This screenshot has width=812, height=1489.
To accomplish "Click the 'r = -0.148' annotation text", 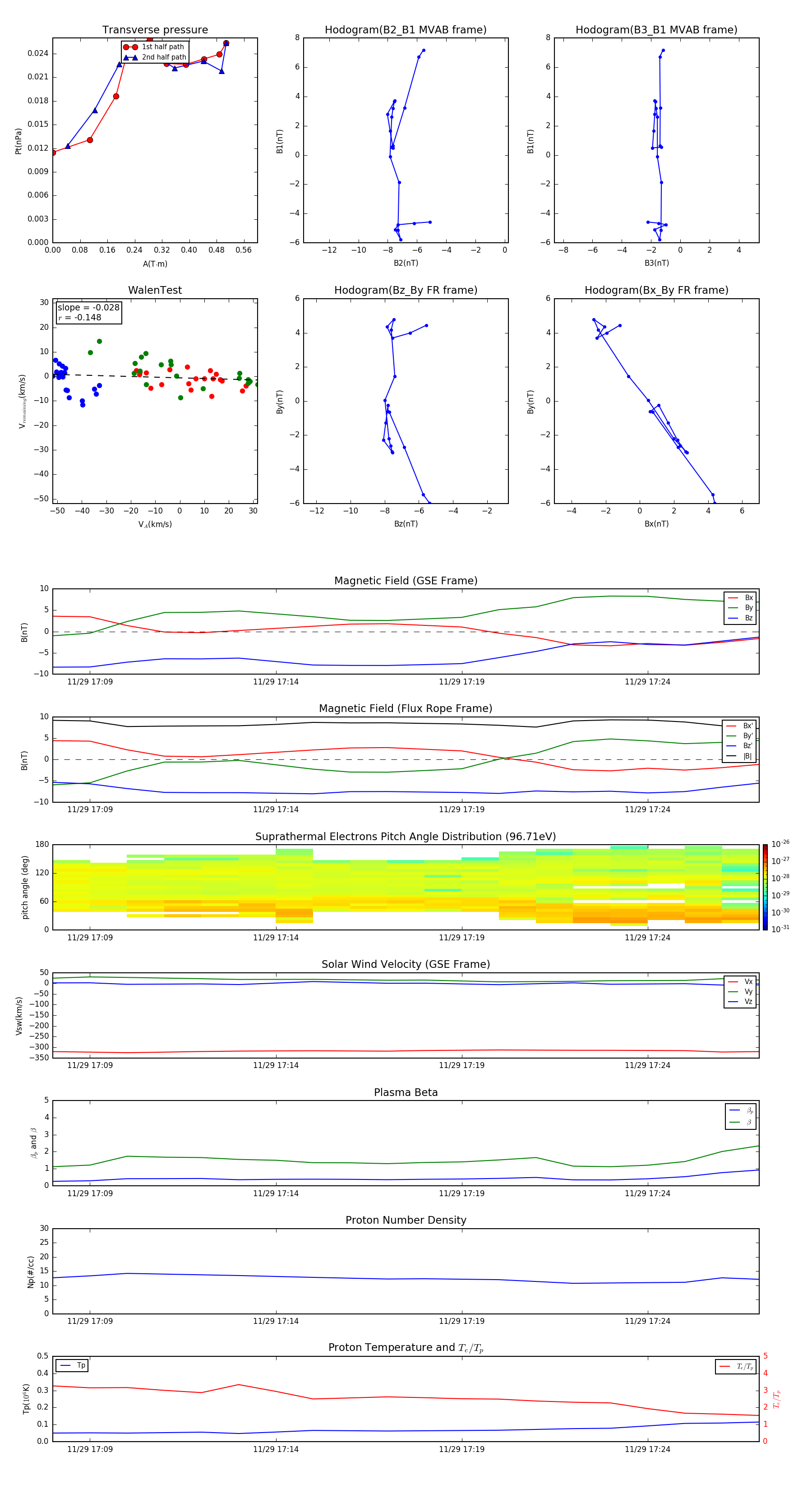I will click(80, 317).
